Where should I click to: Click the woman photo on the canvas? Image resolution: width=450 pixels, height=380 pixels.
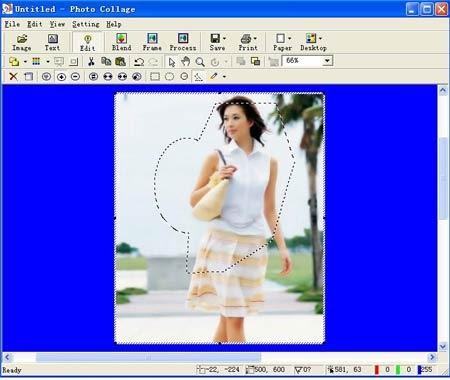click(219, 218)
